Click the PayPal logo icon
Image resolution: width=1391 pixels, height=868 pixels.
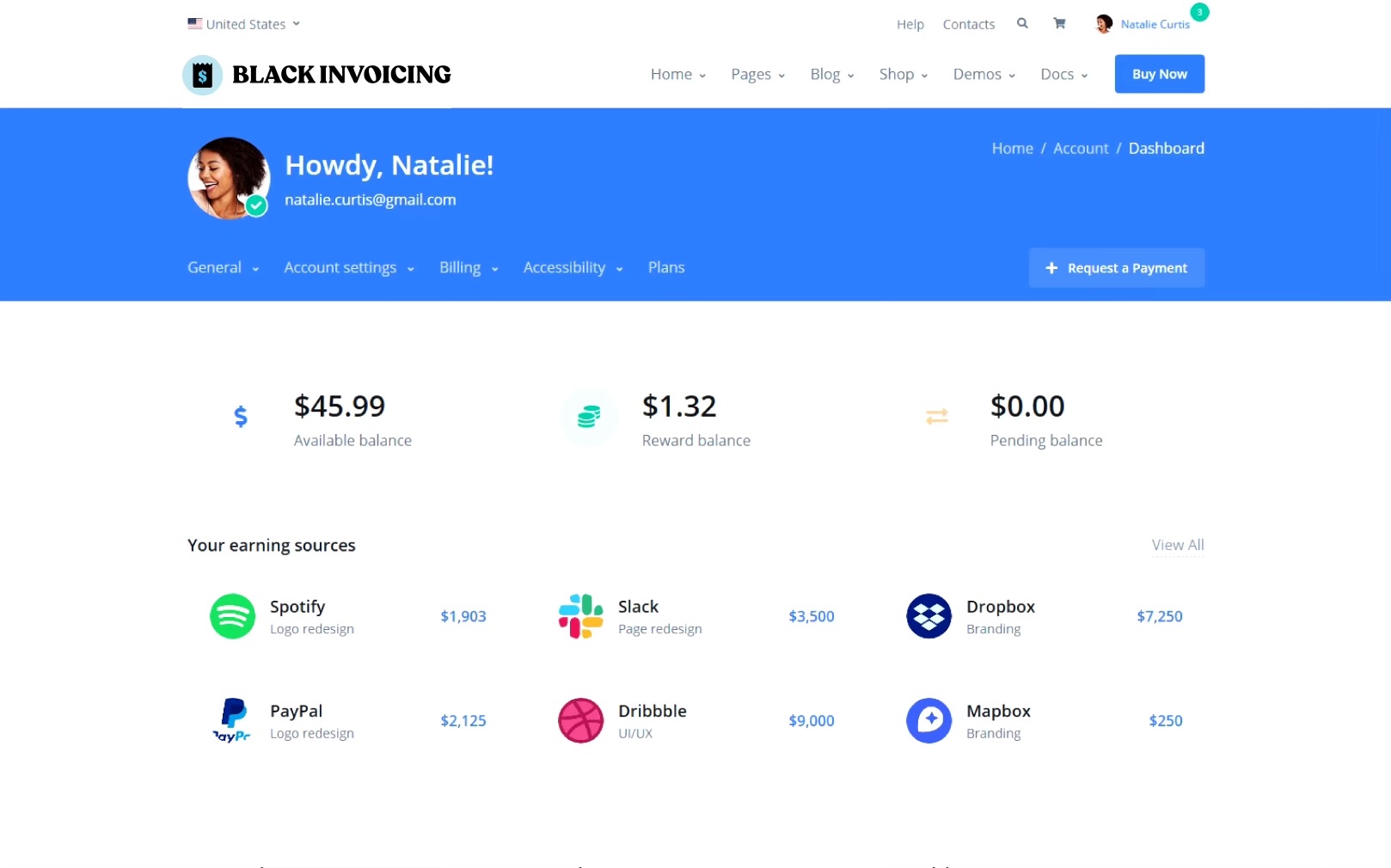click(233, 720)
